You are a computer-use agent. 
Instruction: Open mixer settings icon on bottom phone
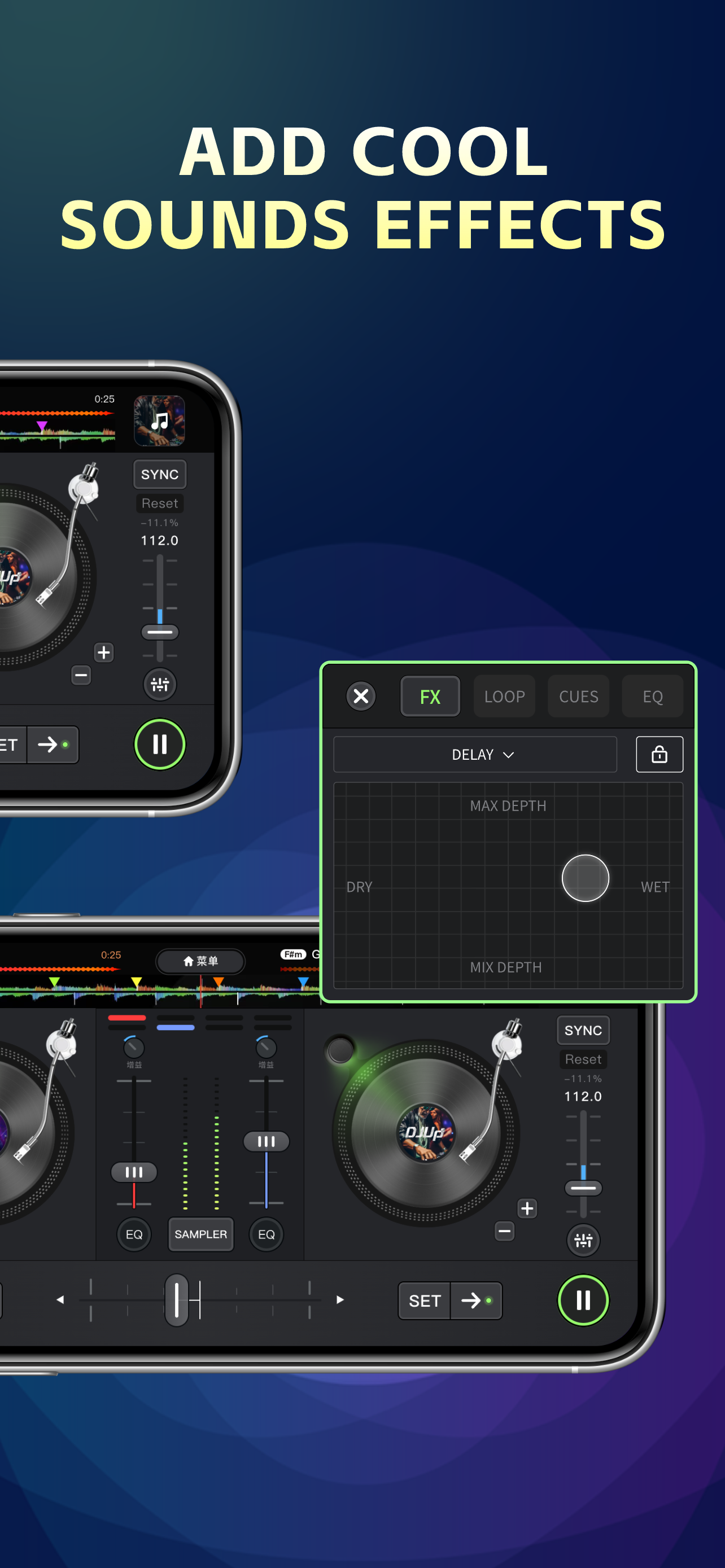click(x=583, y=1240)
